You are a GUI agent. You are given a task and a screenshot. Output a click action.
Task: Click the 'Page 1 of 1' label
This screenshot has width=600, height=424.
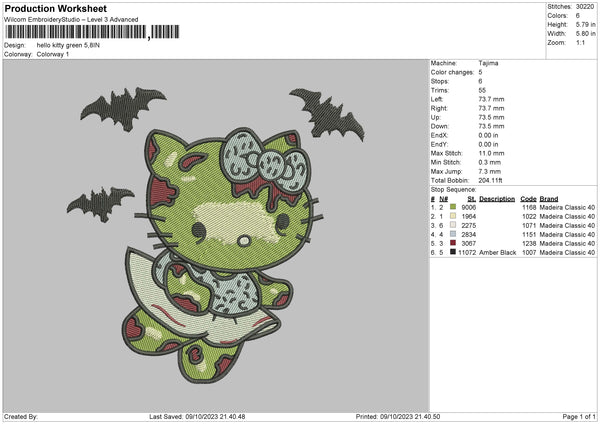tap(579, 416)
